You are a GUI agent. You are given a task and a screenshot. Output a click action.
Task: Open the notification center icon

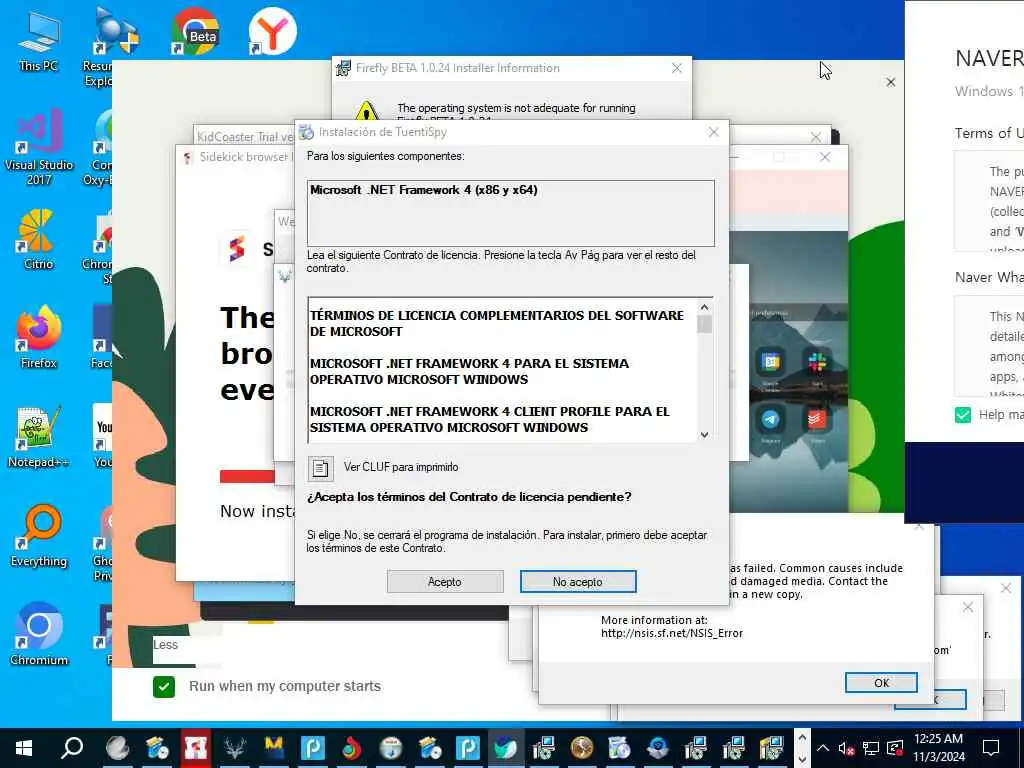point(991,748)
